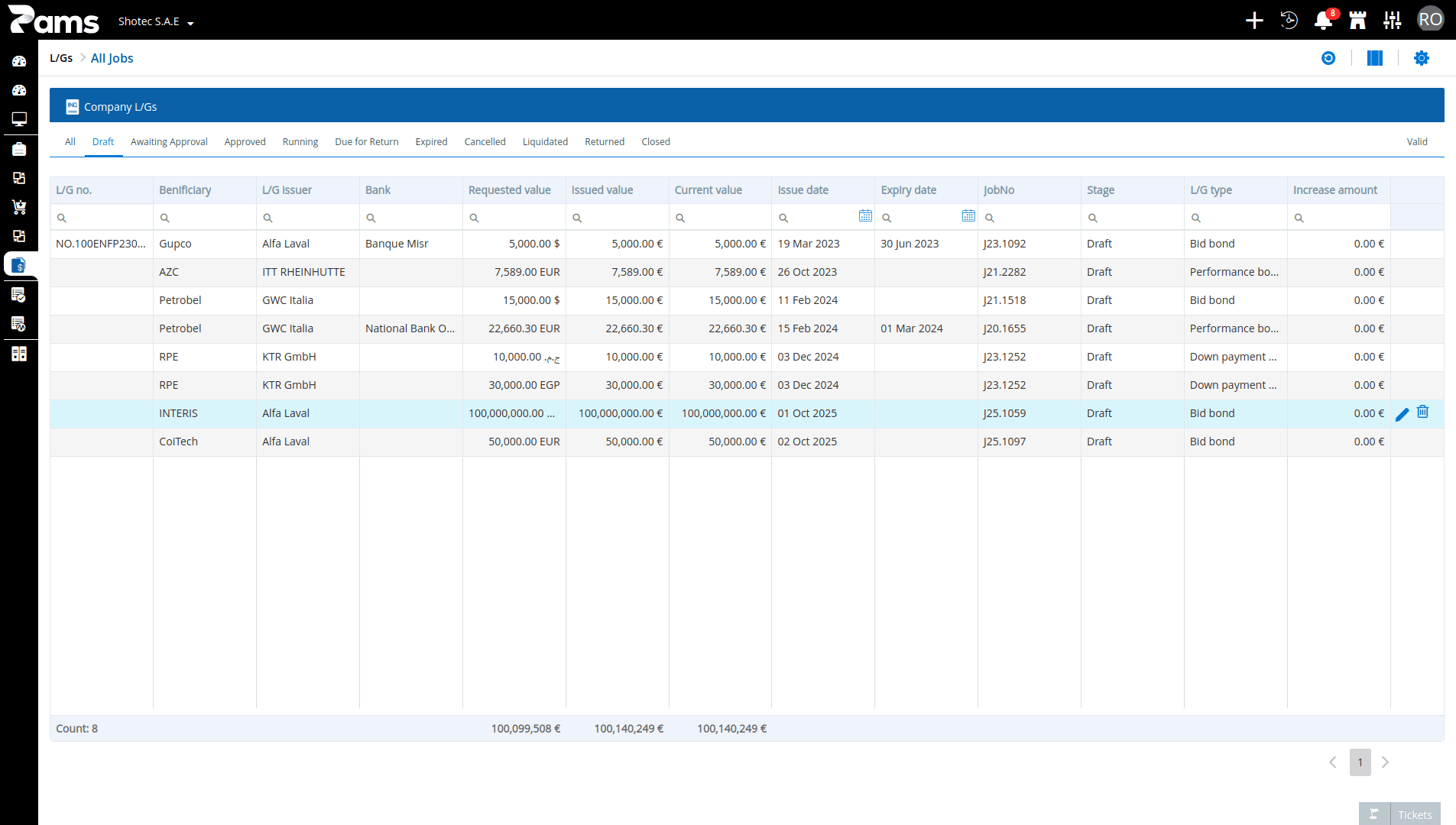
Task: Focus the Bank column filter field
Action: pyautogui.click(x=411, y=218)
